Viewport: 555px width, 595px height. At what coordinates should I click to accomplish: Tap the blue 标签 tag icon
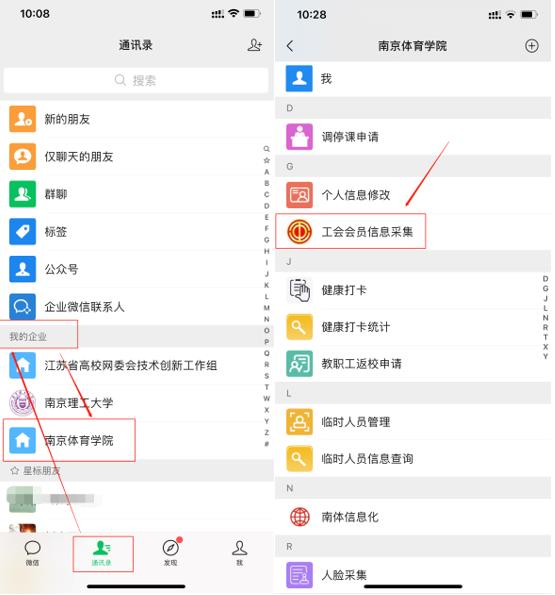coord(22,231)
